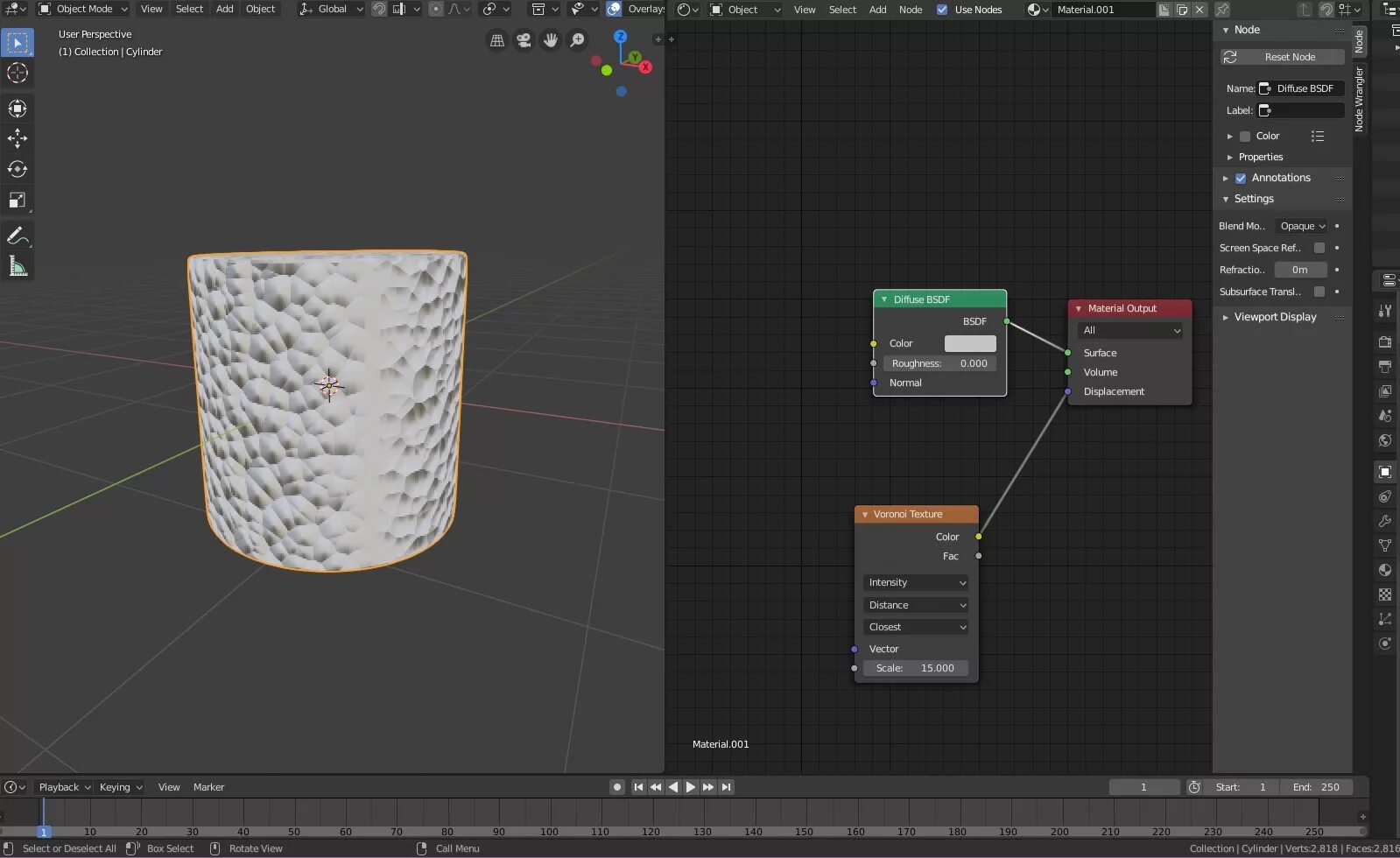Open the Blend Mode Opaque dropdown

tap(1302, 226)
